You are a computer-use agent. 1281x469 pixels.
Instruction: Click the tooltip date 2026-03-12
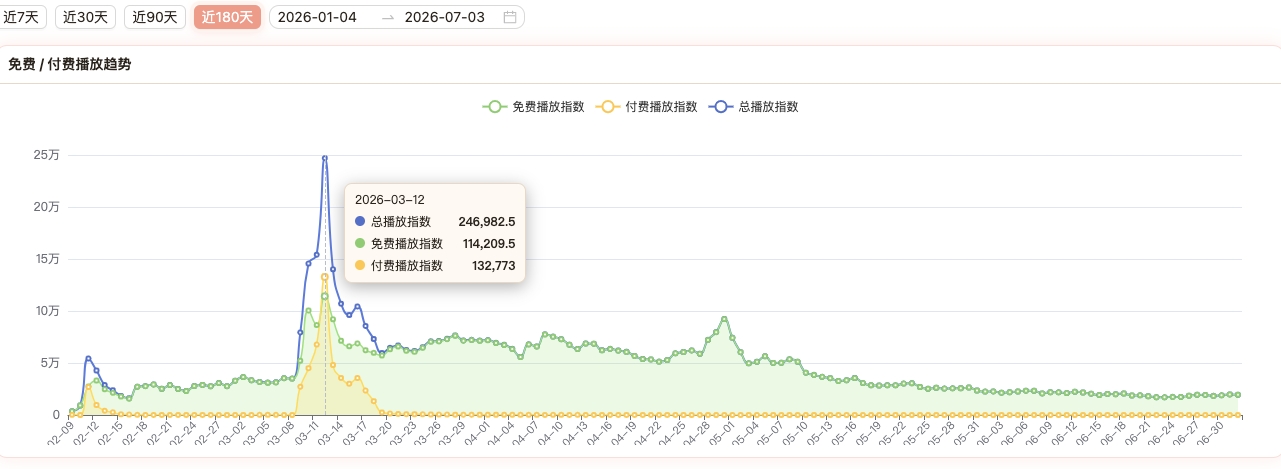click(390, 199)
